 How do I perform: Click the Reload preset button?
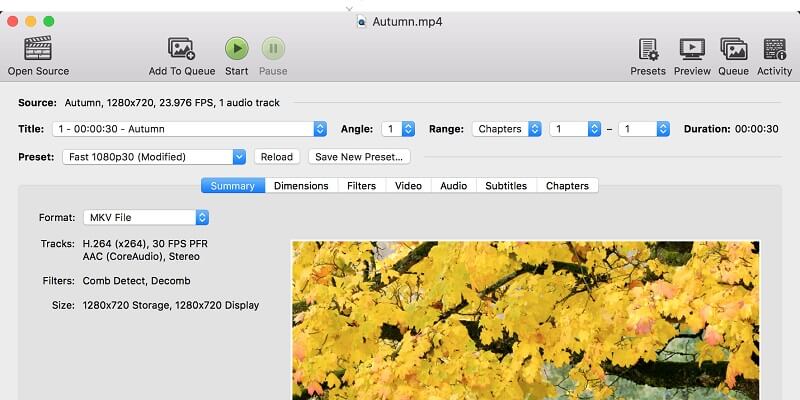[277, 157]
